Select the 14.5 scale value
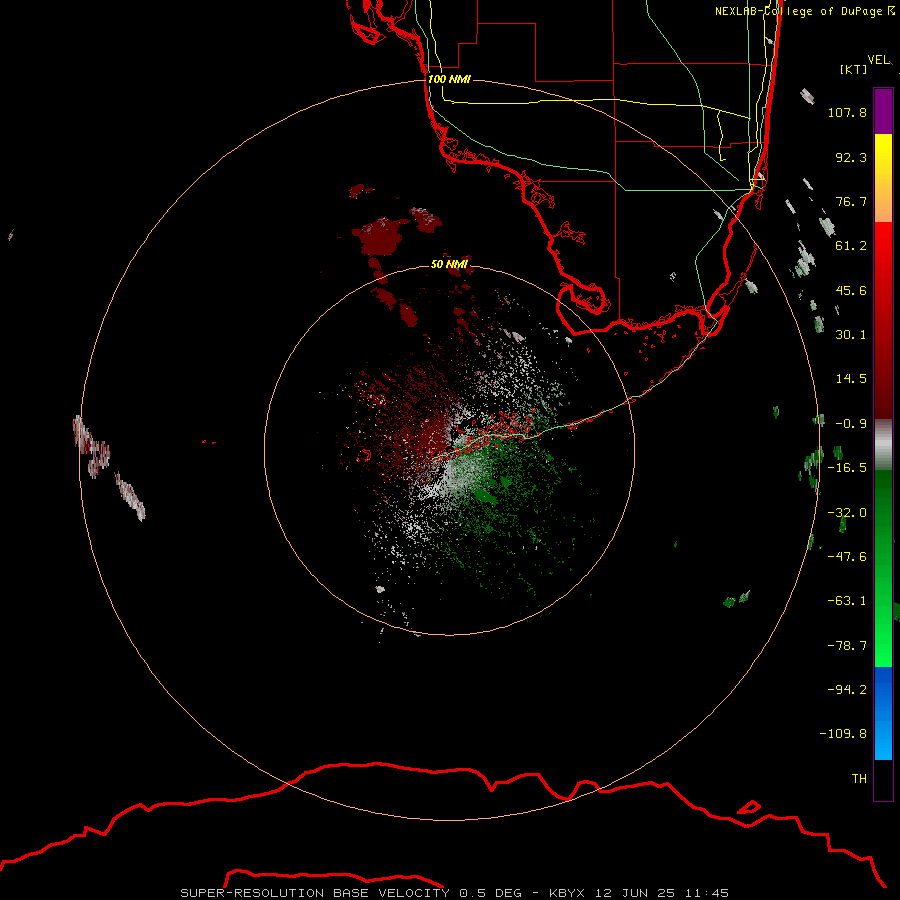This screenshot has height=900, width=900. (x=851, y=379)
